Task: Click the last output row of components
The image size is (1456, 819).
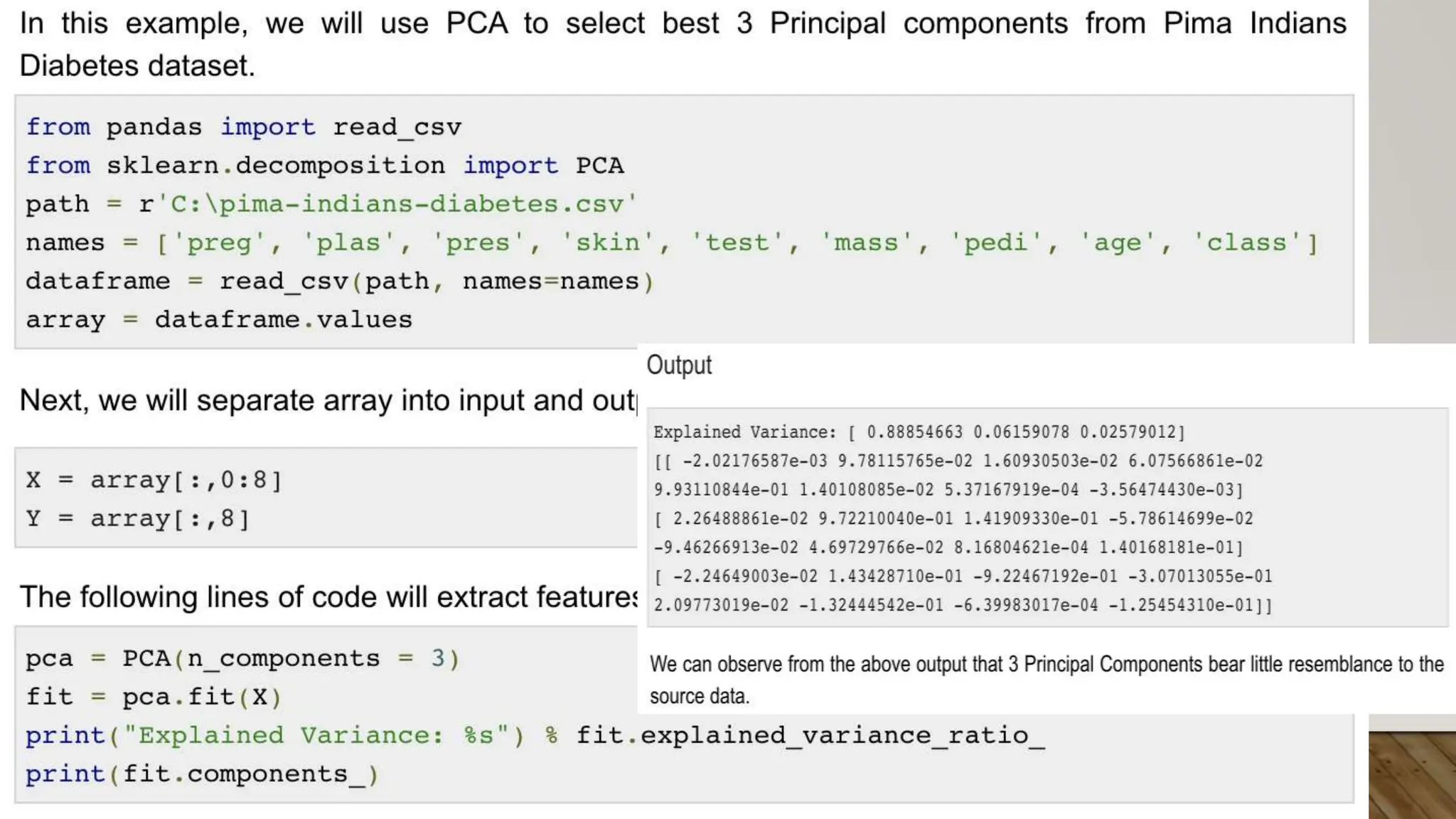Action: 963,605
